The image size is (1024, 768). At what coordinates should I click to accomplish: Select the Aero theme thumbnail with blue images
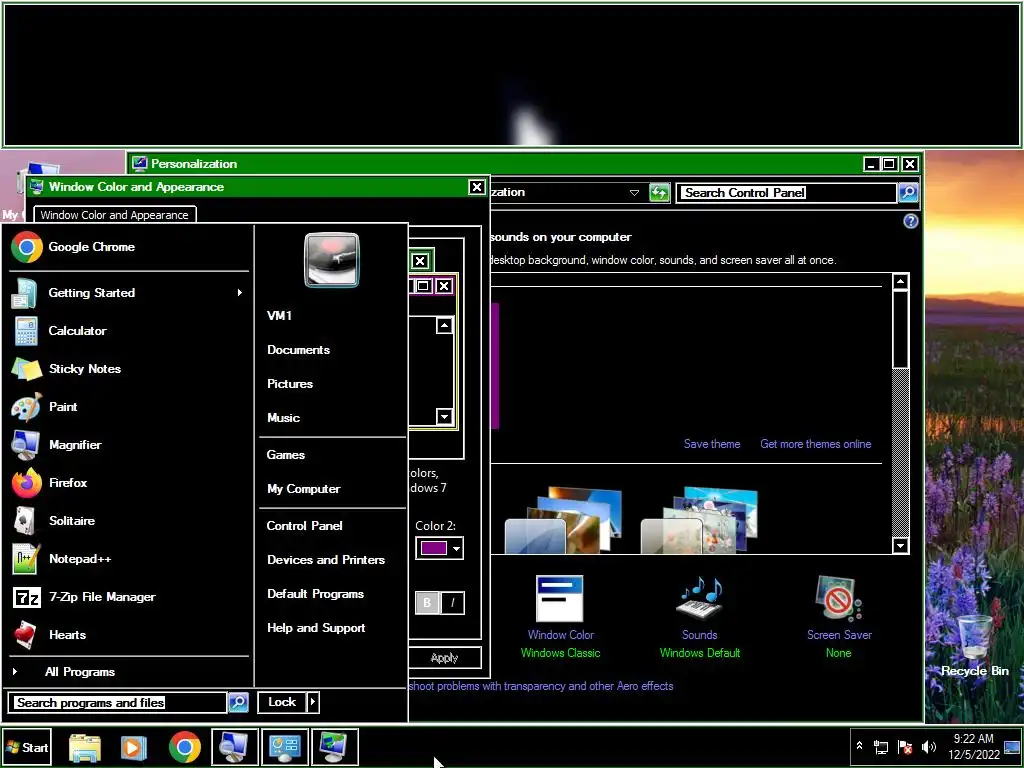564,520
